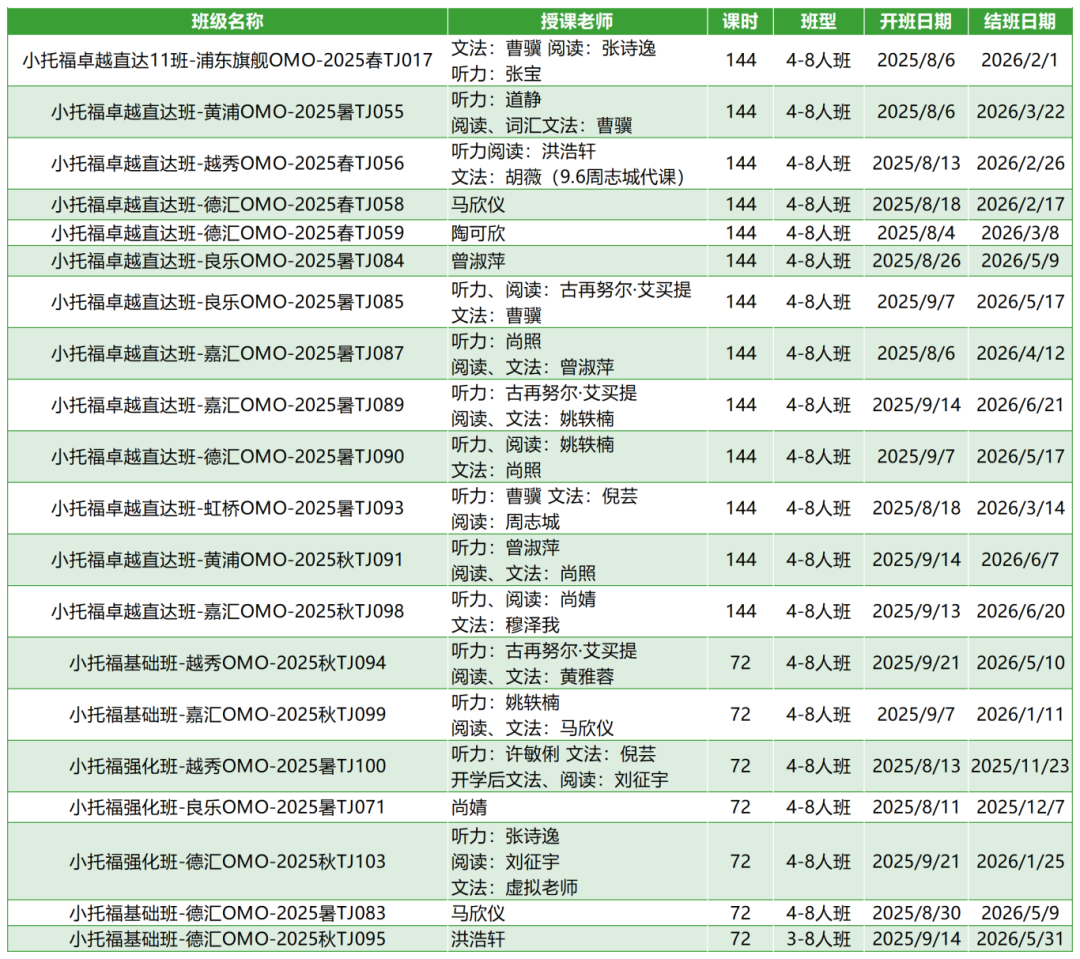Image resolution: width=1080 pixels, height=959 pixels.
Task: Click 课时 value 144 in TJ017 row
Action: [x=740, y=61]
